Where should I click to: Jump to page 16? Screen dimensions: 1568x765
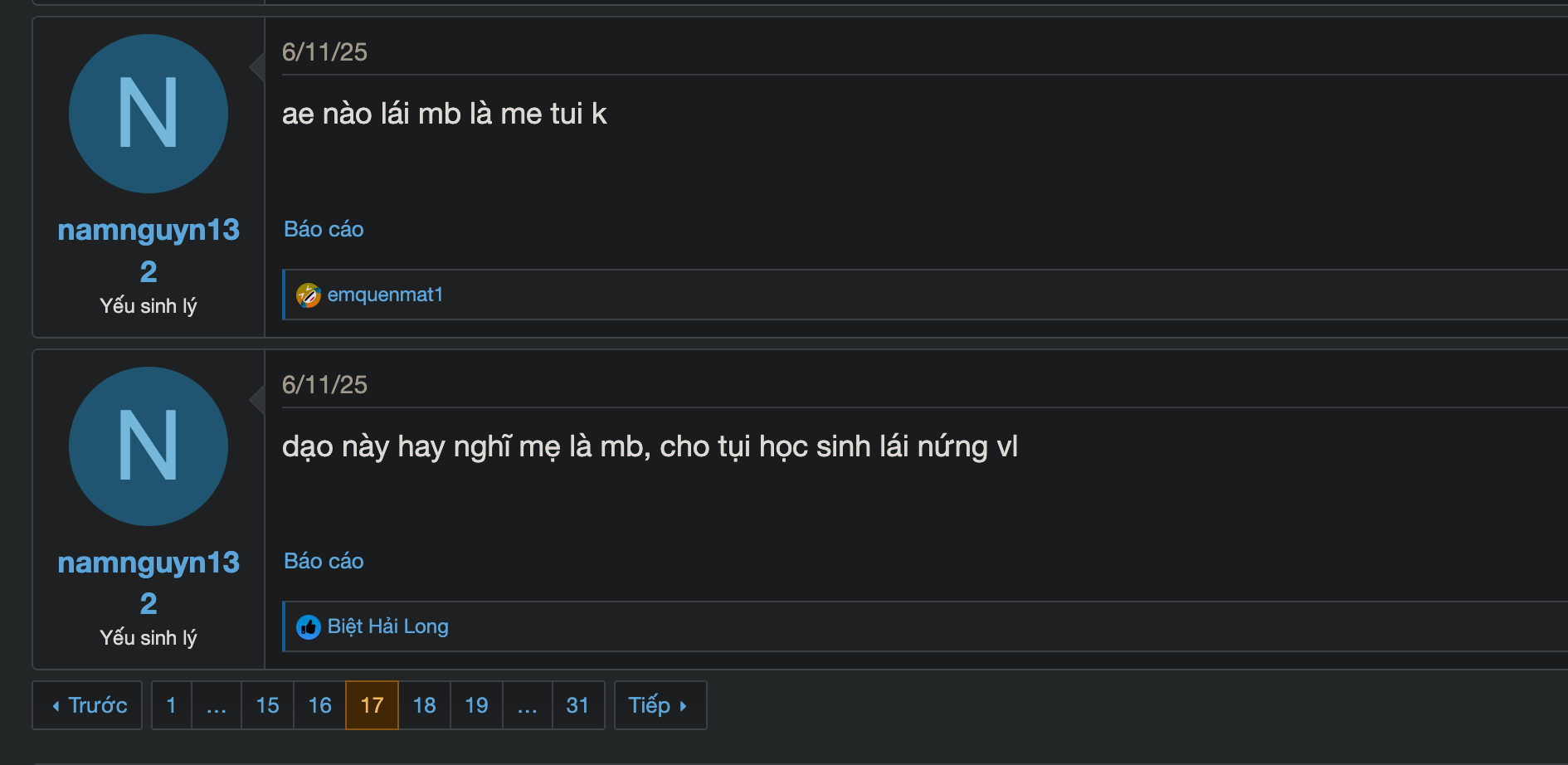pos(319,704)
